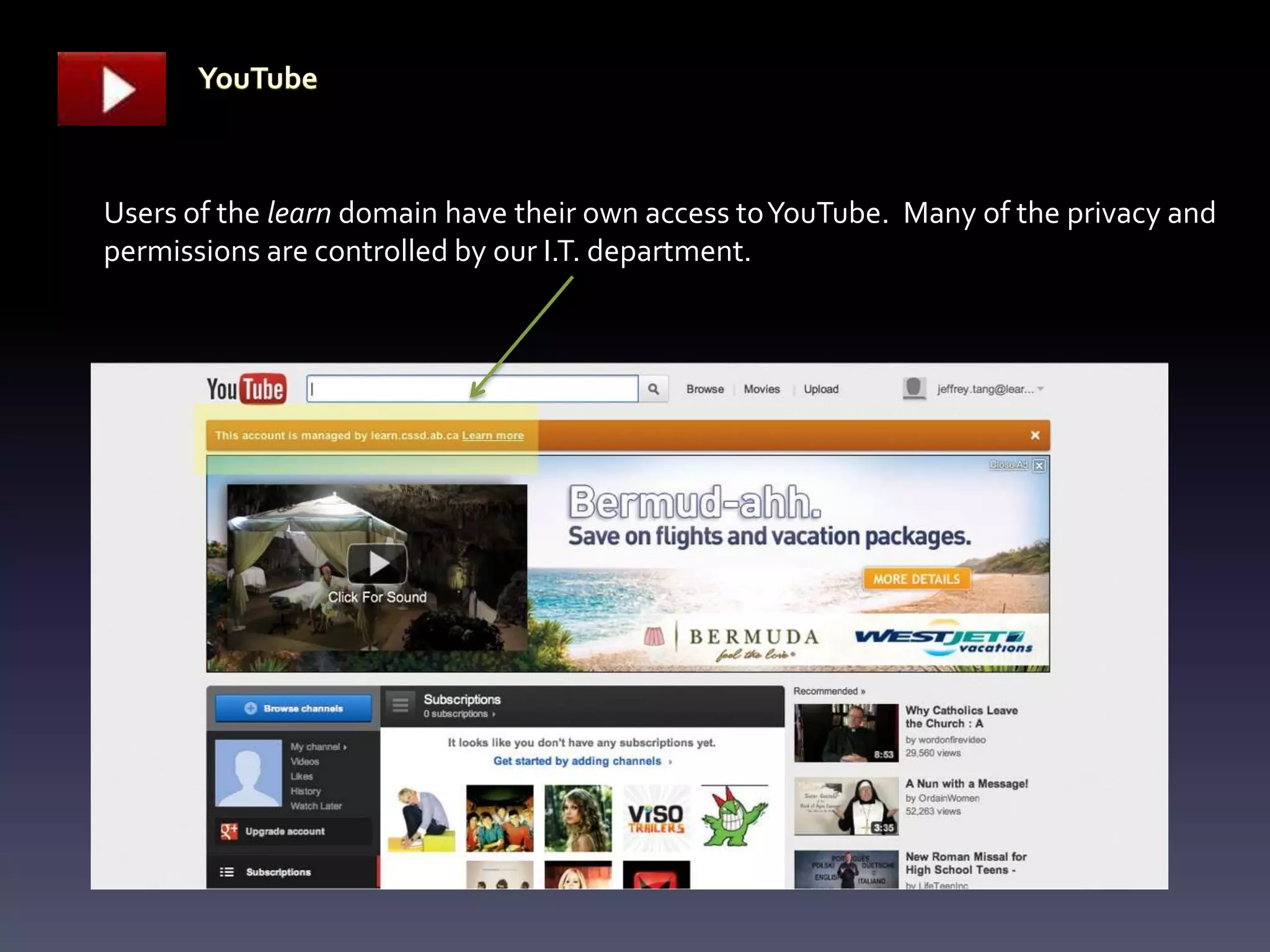Open the Recommended heading link
1270x952 pixels.
click(x=828, y=691)
